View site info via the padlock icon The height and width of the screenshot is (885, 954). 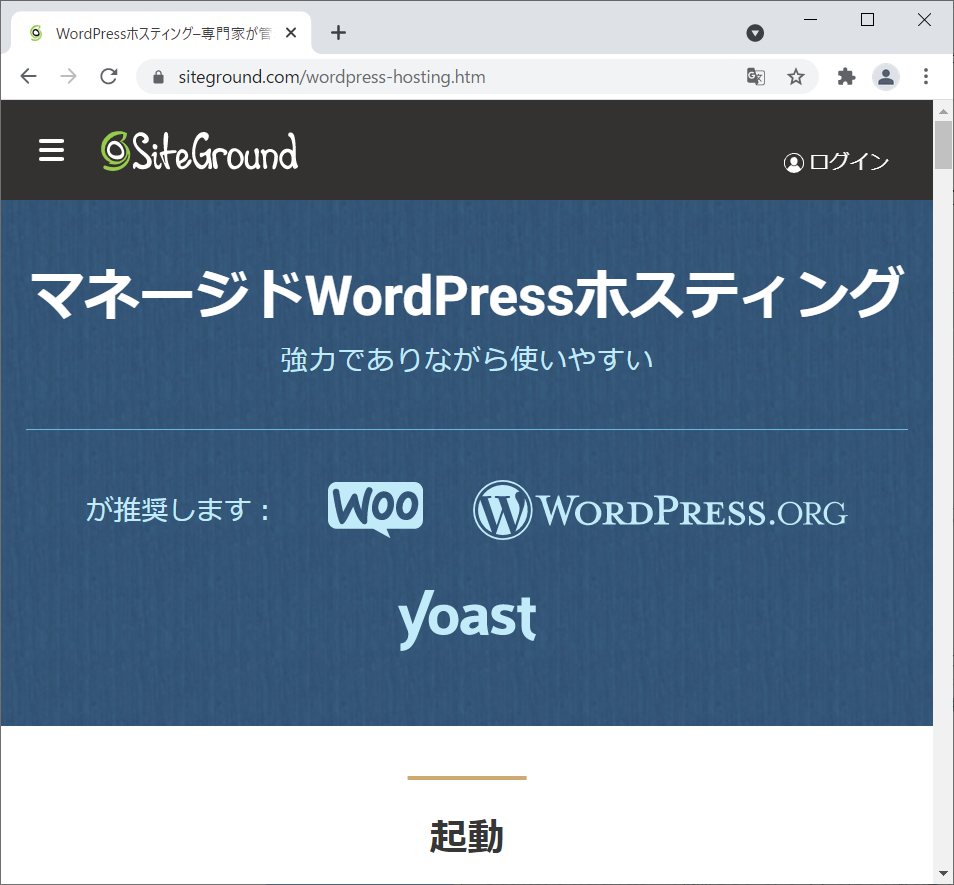point(157,77)
